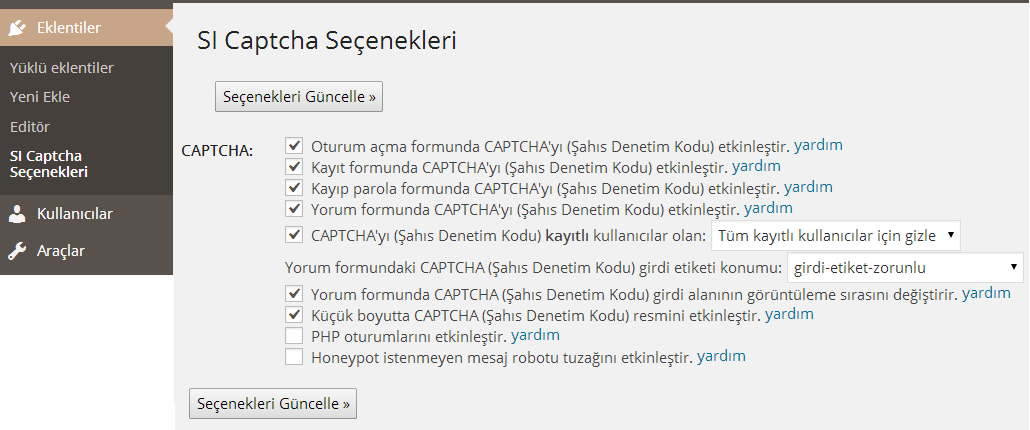Uncheck Kayıt formunda CAPTCHA option
This screenshot has width=1030, height=430.
pyautogui.click(x=294, y=167)
